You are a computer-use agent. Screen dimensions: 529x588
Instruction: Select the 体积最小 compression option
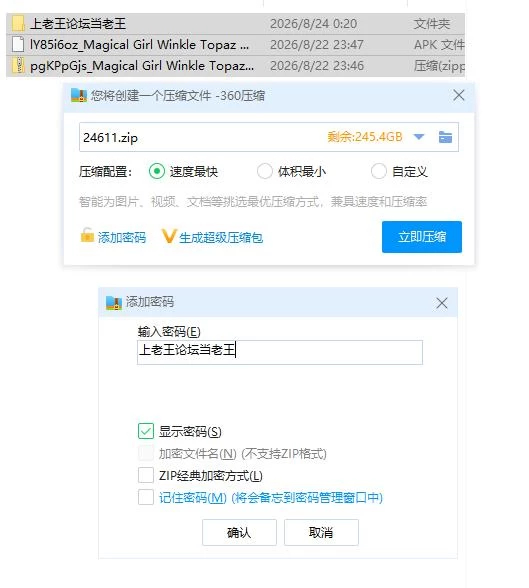point(265,171)
